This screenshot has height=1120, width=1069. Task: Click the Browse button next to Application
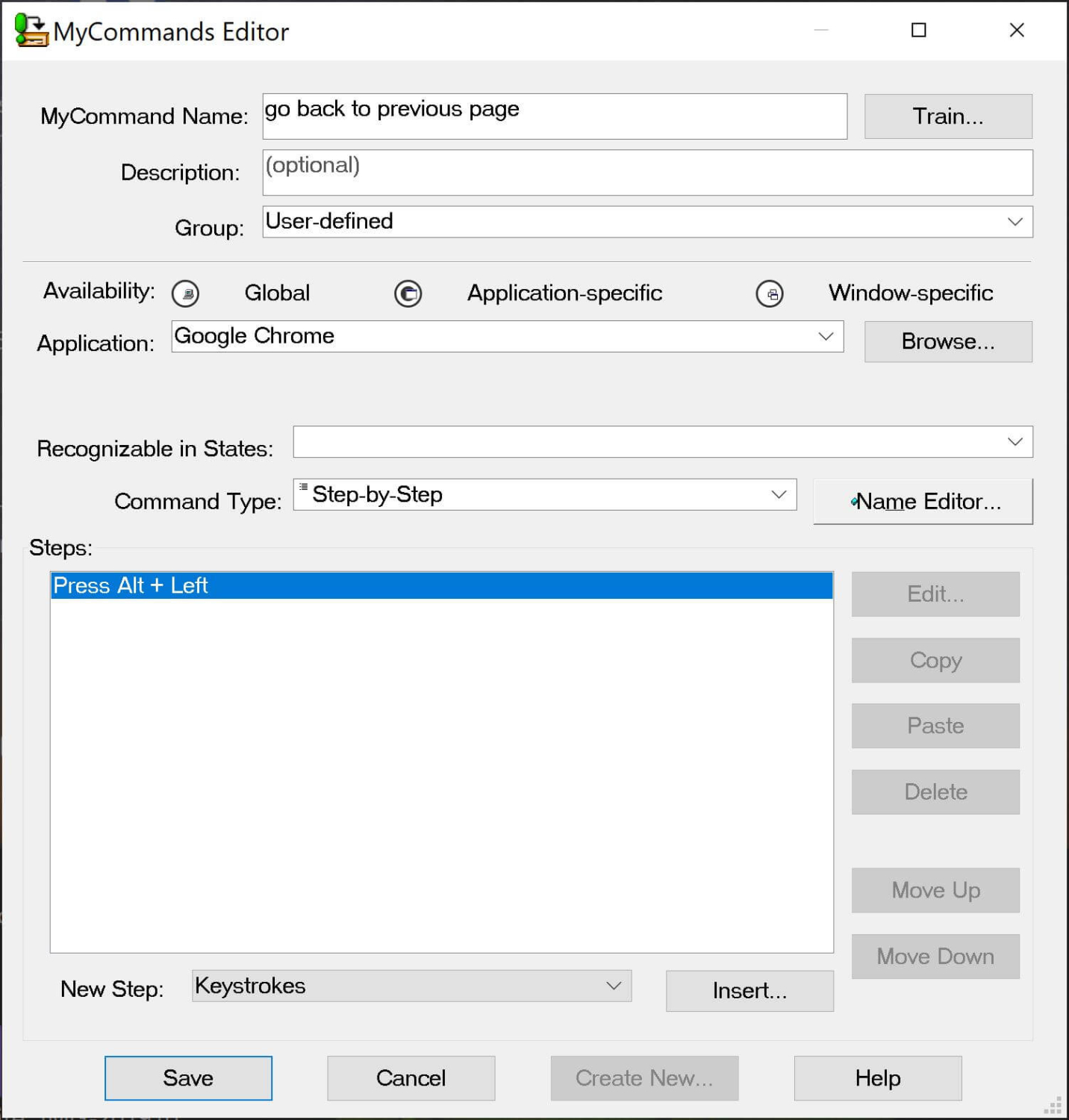(x=947, y=341)
